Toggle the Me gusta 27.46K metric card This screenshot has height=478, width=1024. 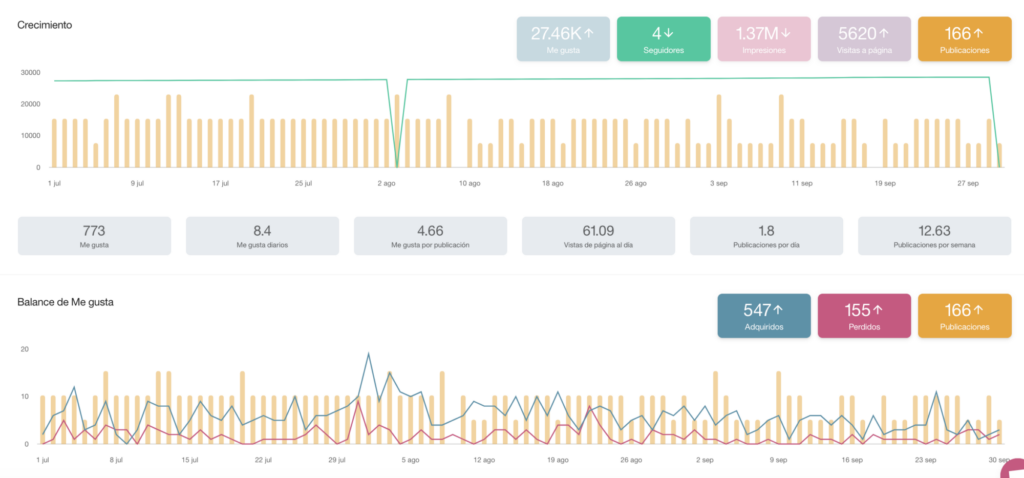click(x=563, y=39)
